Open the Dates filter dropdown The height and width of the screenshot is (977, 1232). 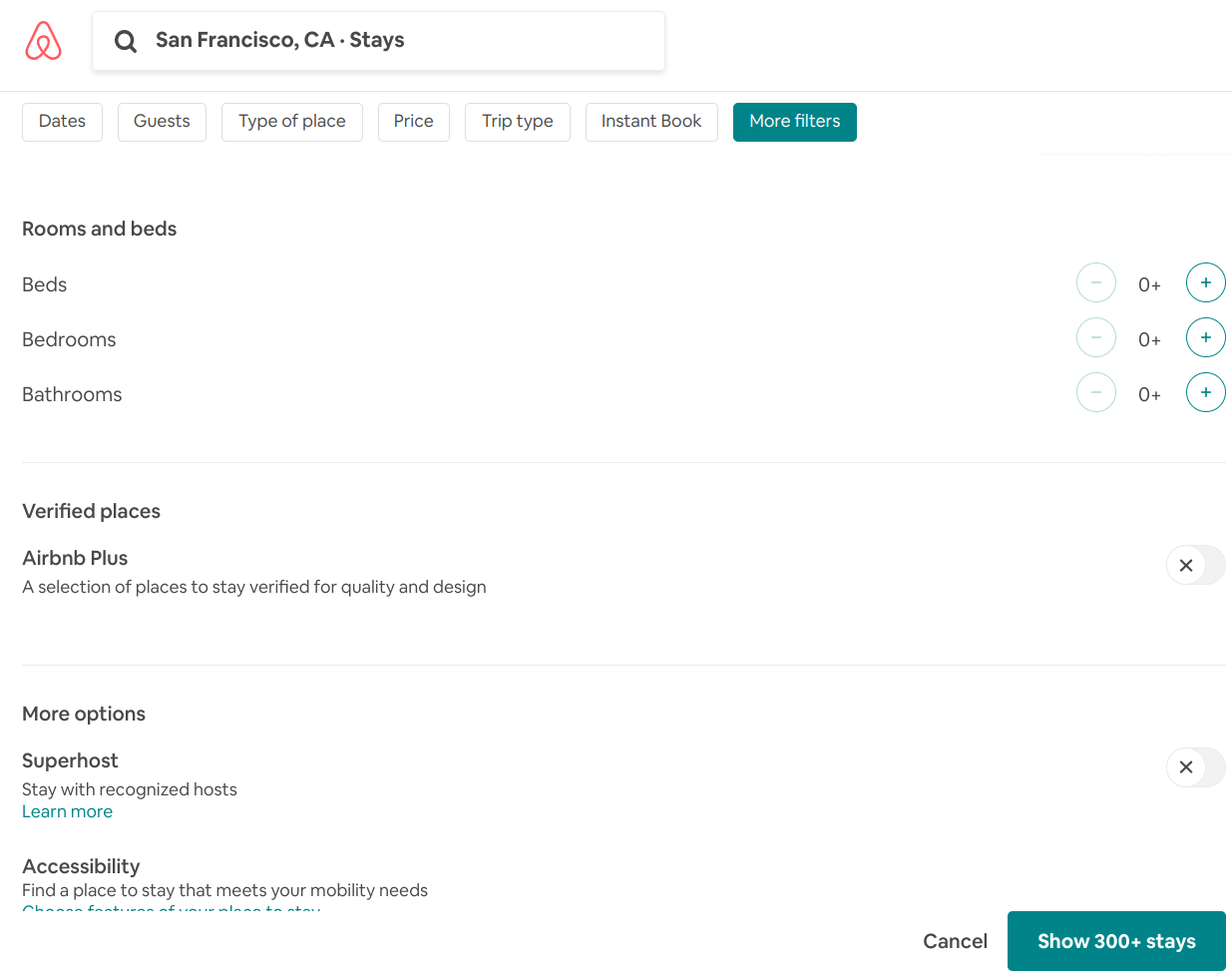click(62, 122)
